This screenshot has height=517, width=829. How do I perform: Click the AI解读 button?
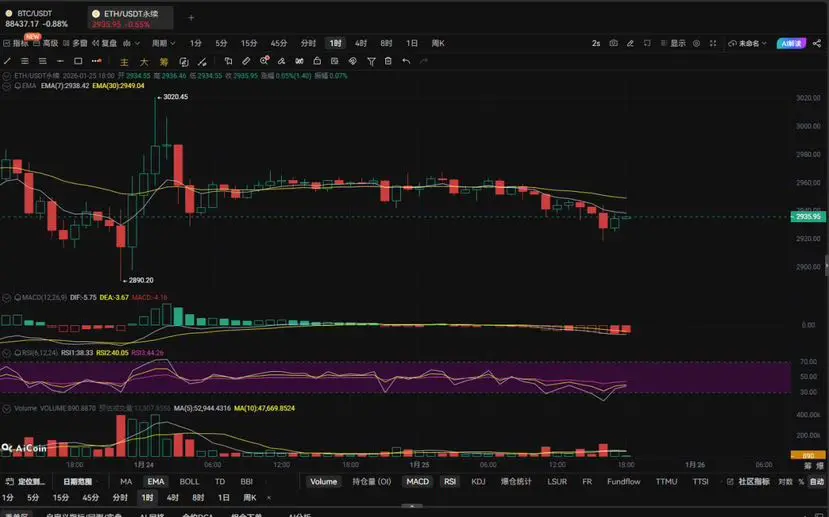pyautogui.click(x=791, y=43)
